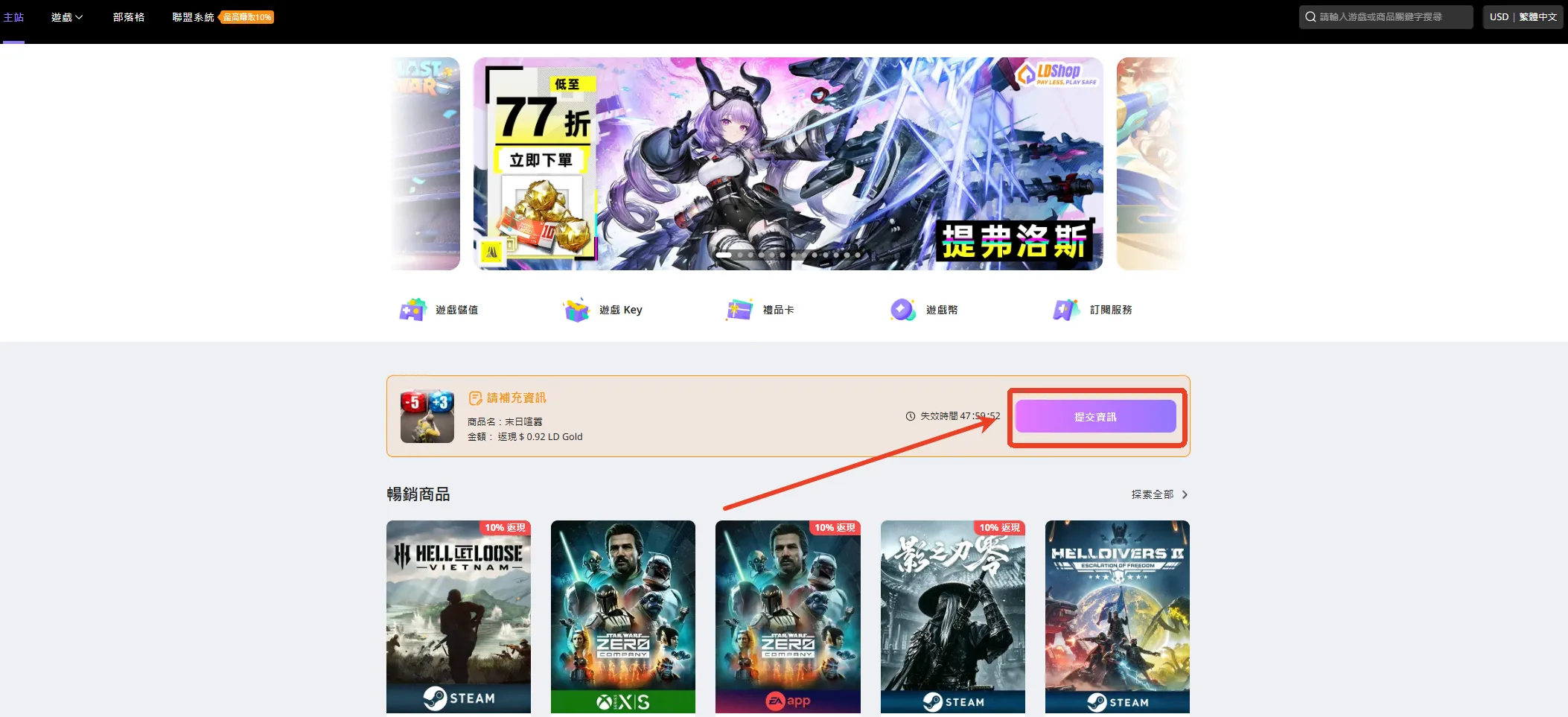Click the 失效時間 countdown text
1568x717 pixels.
click(x=960, y=416)
